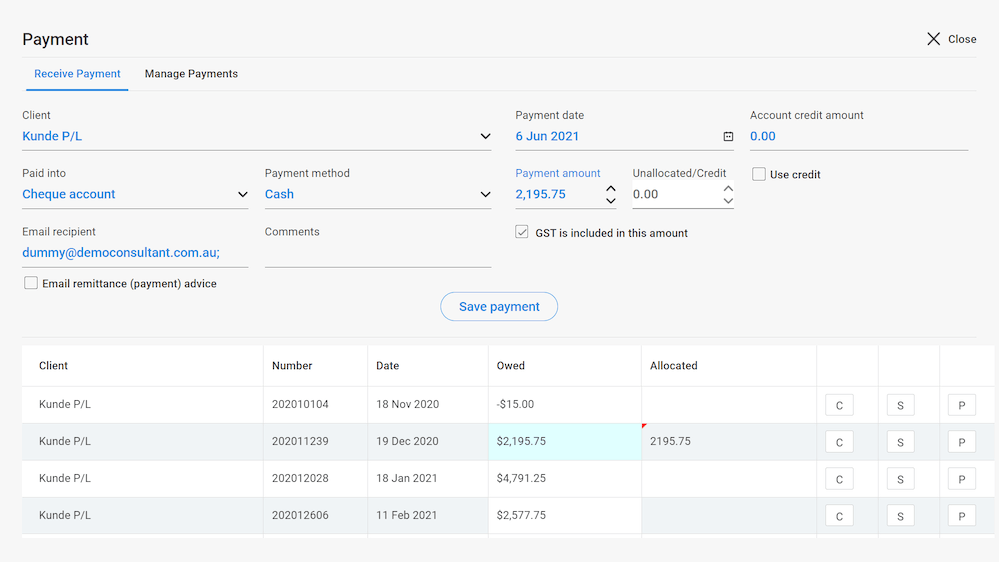The width and height of the screenshot is (999, 562).
Task: Click allocated cell for invoice 202012606
Action: click(729, 515)
